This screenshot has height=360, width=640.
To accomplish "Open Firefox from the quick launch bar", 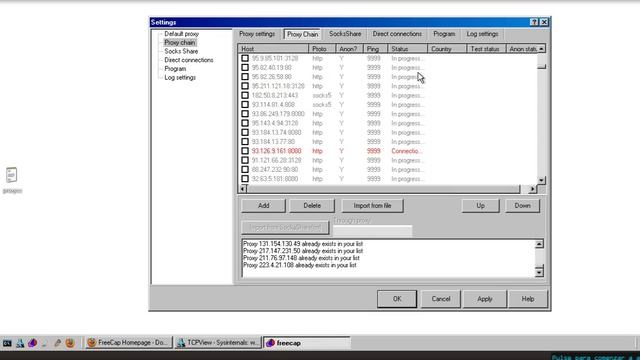I will pos(70,343).
